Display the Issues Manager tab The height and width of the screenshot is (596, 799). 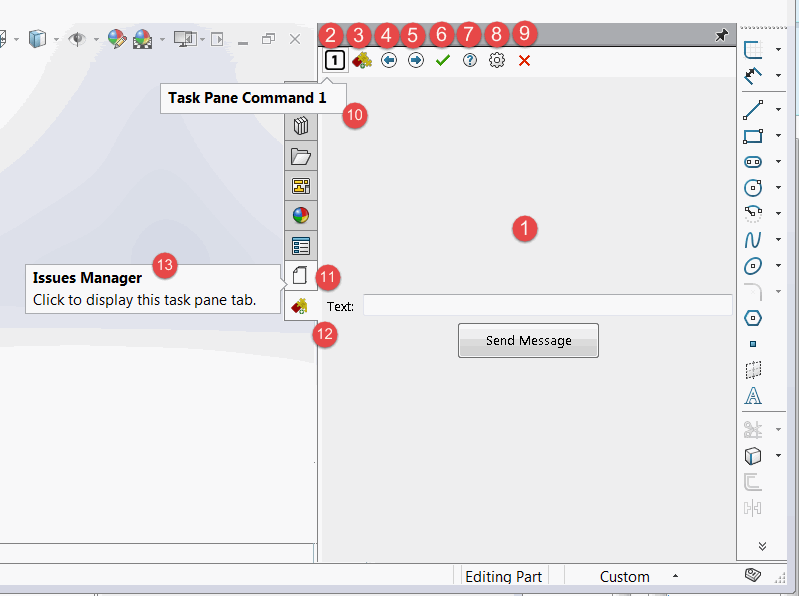pyautogui.click(x=301, y=276)
